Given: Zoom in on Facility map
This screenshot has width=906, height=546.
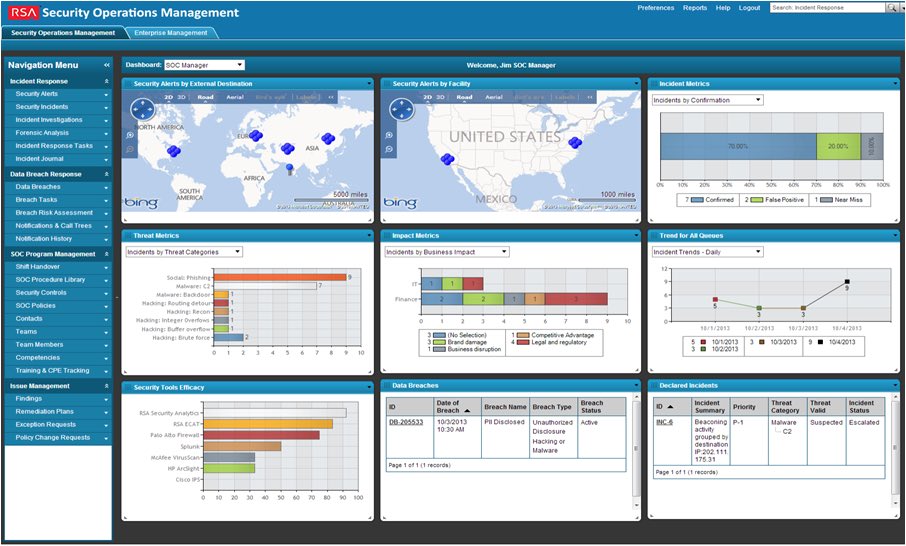Looking at the screenshot, I should point(389,135).
